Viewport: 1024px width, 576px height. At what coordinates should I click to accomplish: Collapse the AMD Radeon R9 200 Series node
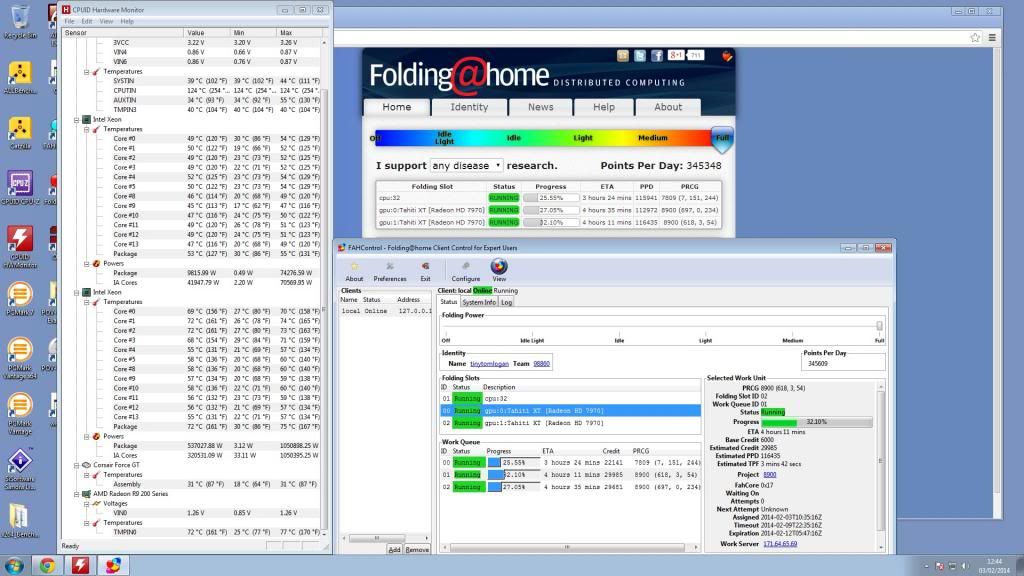(x=76, y=494)
